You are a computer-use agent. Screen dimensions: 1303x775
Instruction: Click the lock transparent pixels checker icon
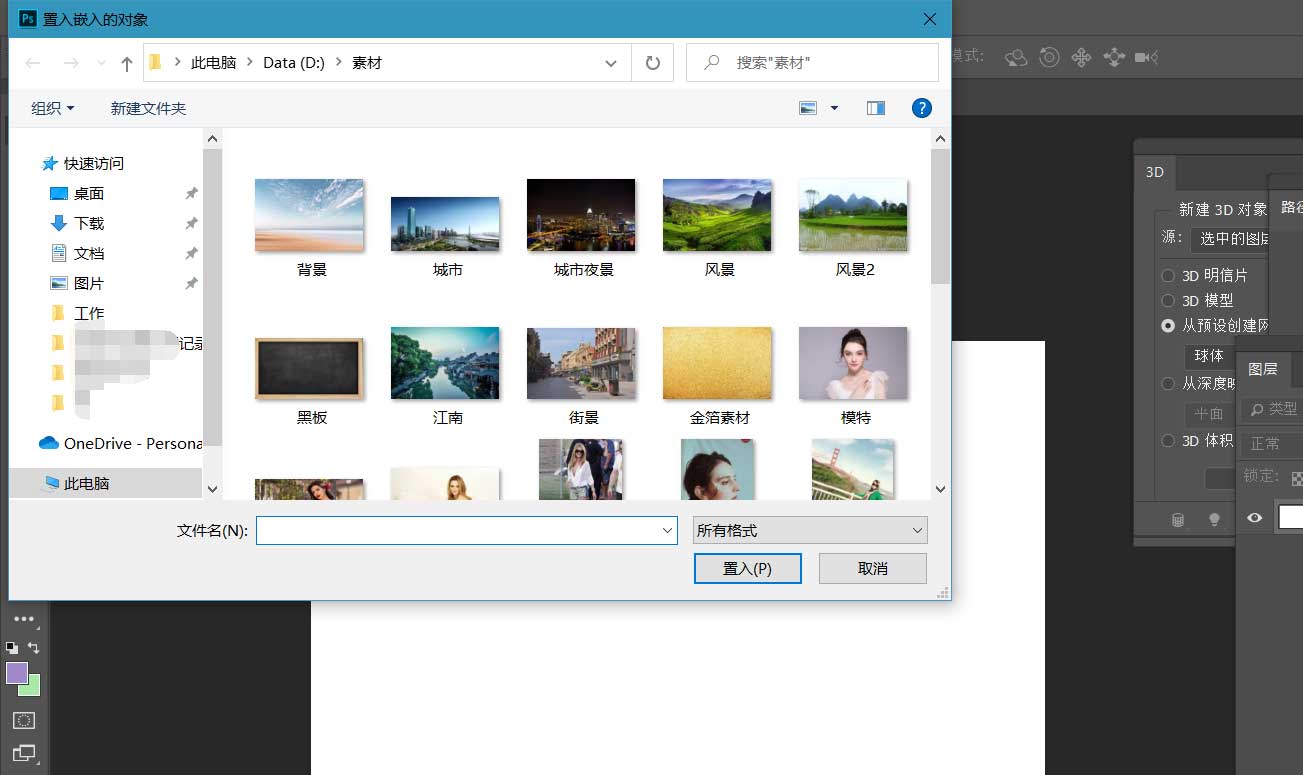click(1297, 477)
